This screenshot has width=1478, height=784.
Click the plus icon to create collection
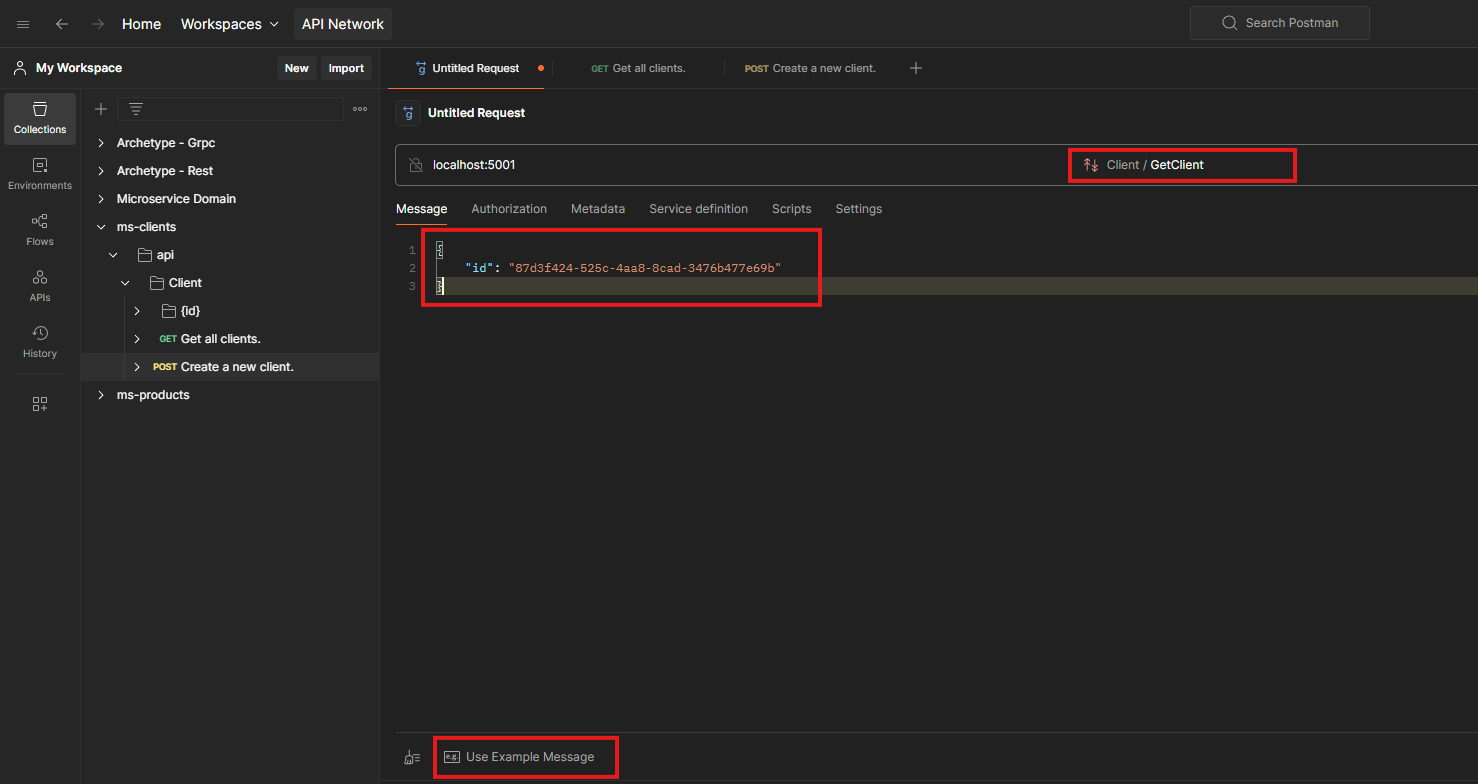pyautogui.click(x=101, y=109)
